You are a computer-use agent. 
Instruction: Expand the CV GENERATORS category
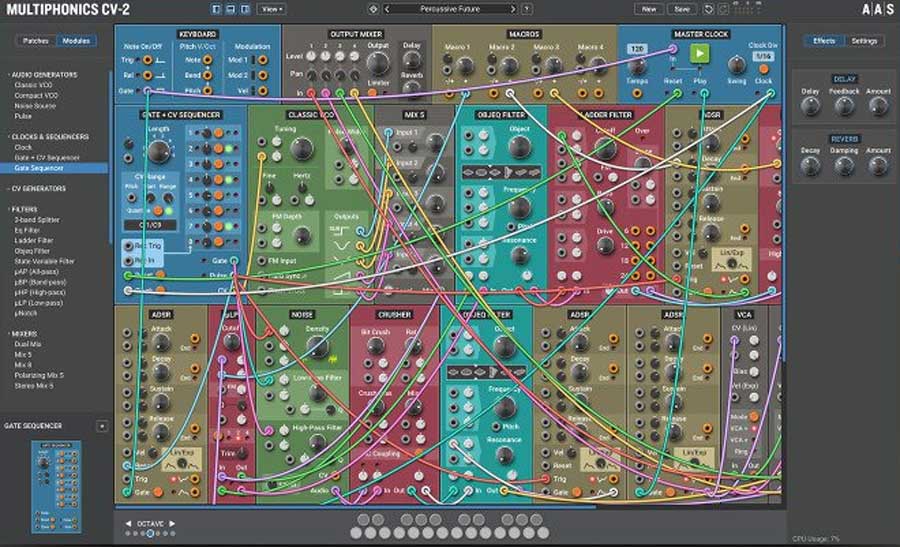tap(37, 188)
